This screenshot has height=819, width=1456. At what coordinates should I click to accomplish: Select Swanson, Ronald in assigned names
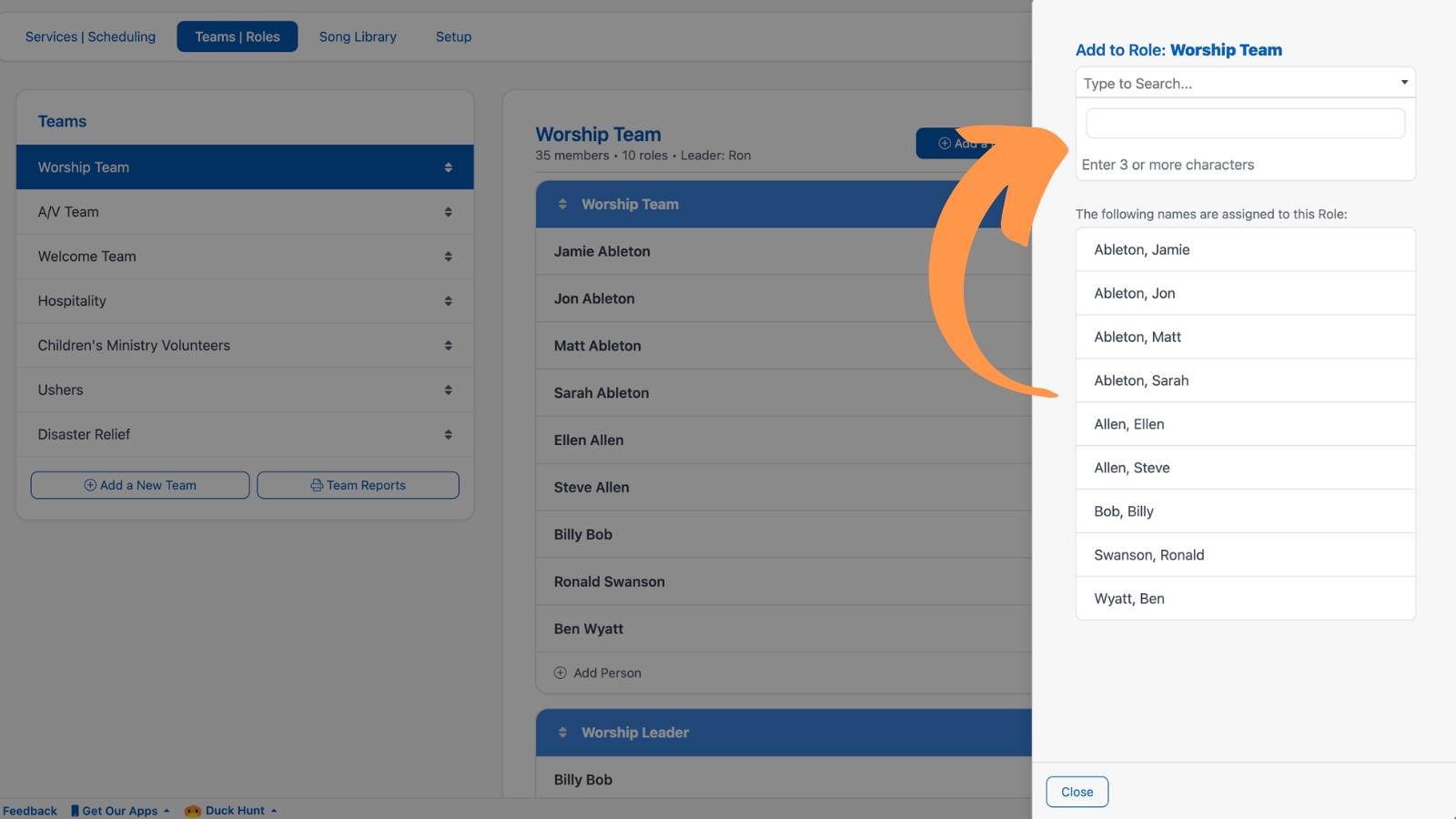[1245, 555]
